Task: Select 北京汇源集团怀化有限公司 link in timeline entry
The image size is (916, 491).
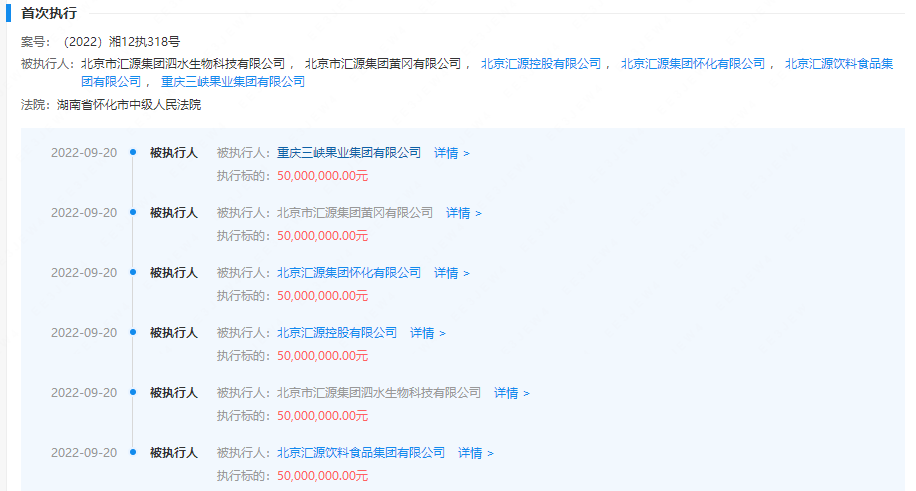Action: [349, 273]
